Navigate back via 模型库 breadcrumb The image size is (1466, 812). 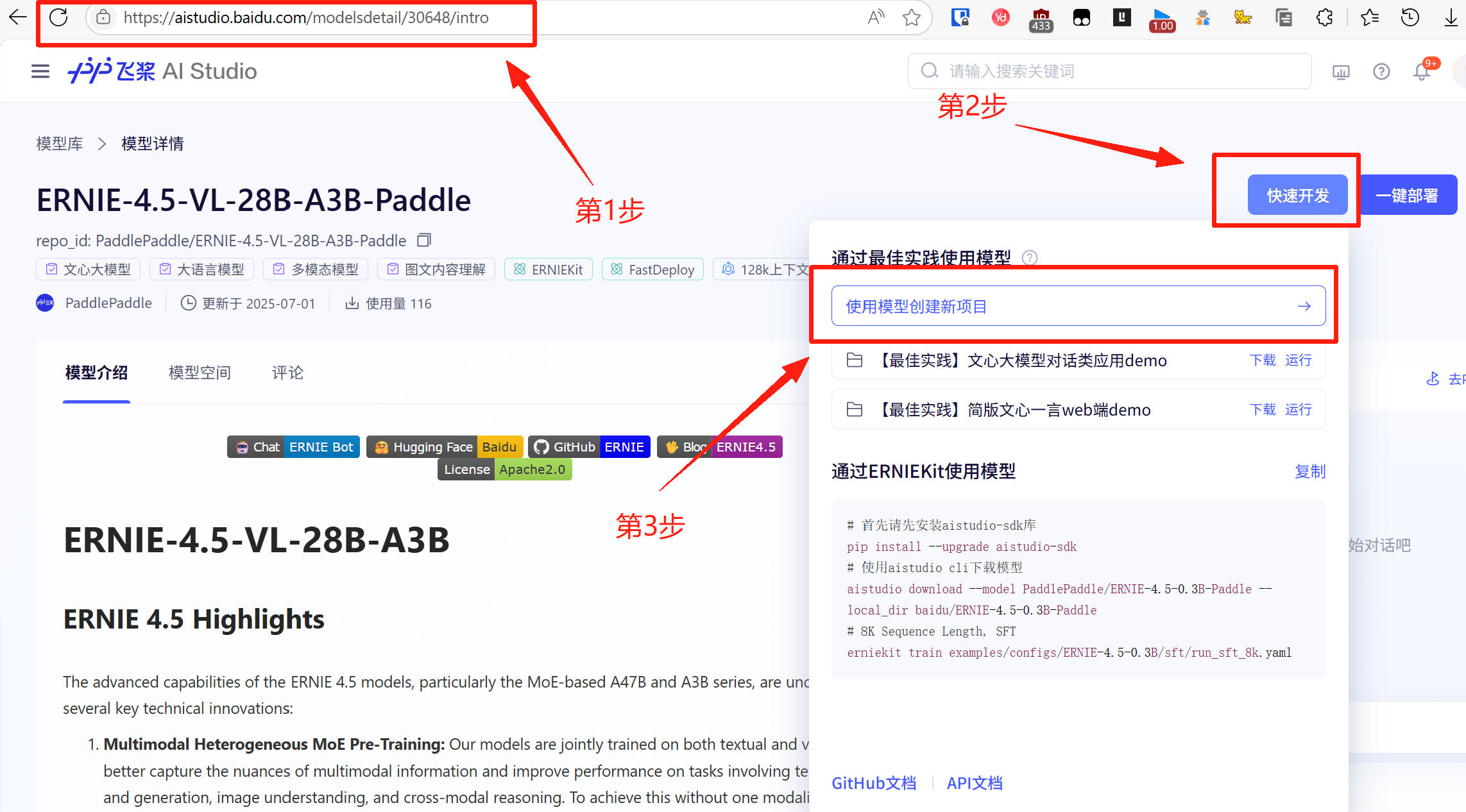[x=59, y=143]
